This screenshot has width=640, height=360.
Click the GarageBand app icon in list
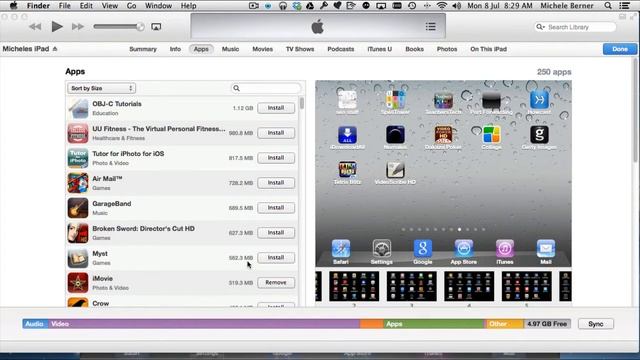pyautogui.click(x=78, y=208)
